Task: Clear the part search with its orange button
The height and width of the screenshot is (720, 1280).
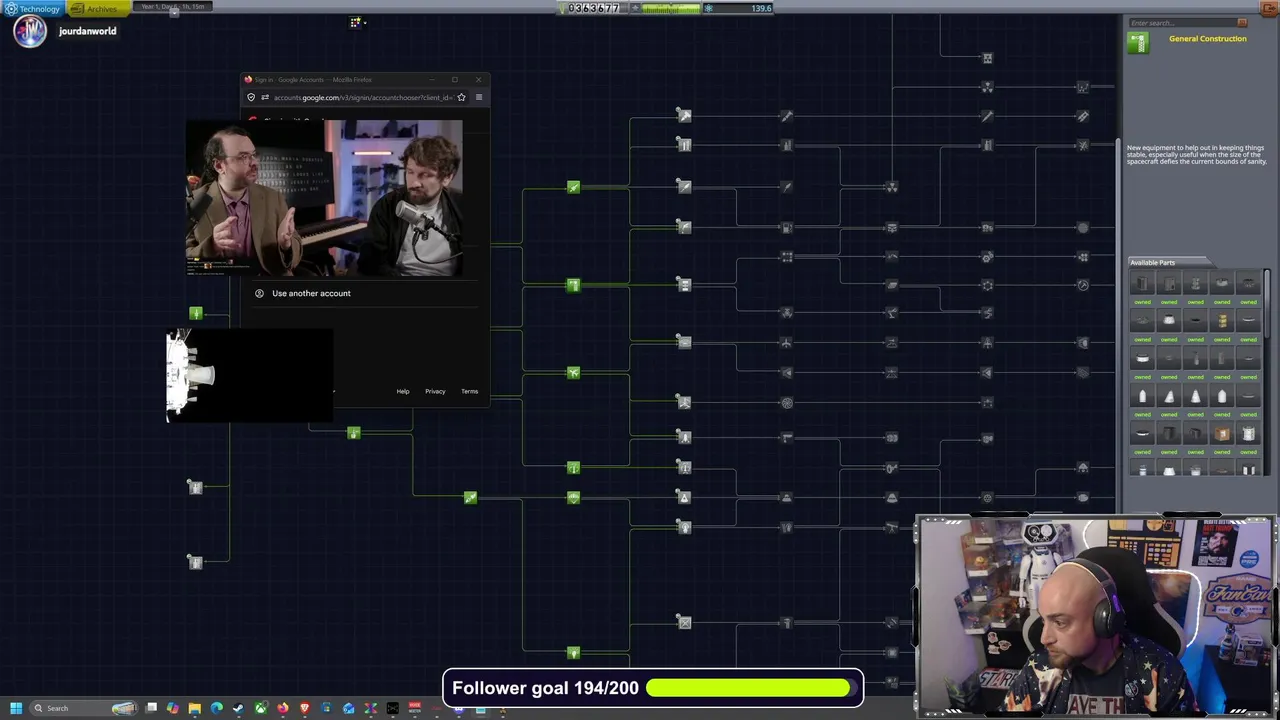Action: coord(1242,23)
